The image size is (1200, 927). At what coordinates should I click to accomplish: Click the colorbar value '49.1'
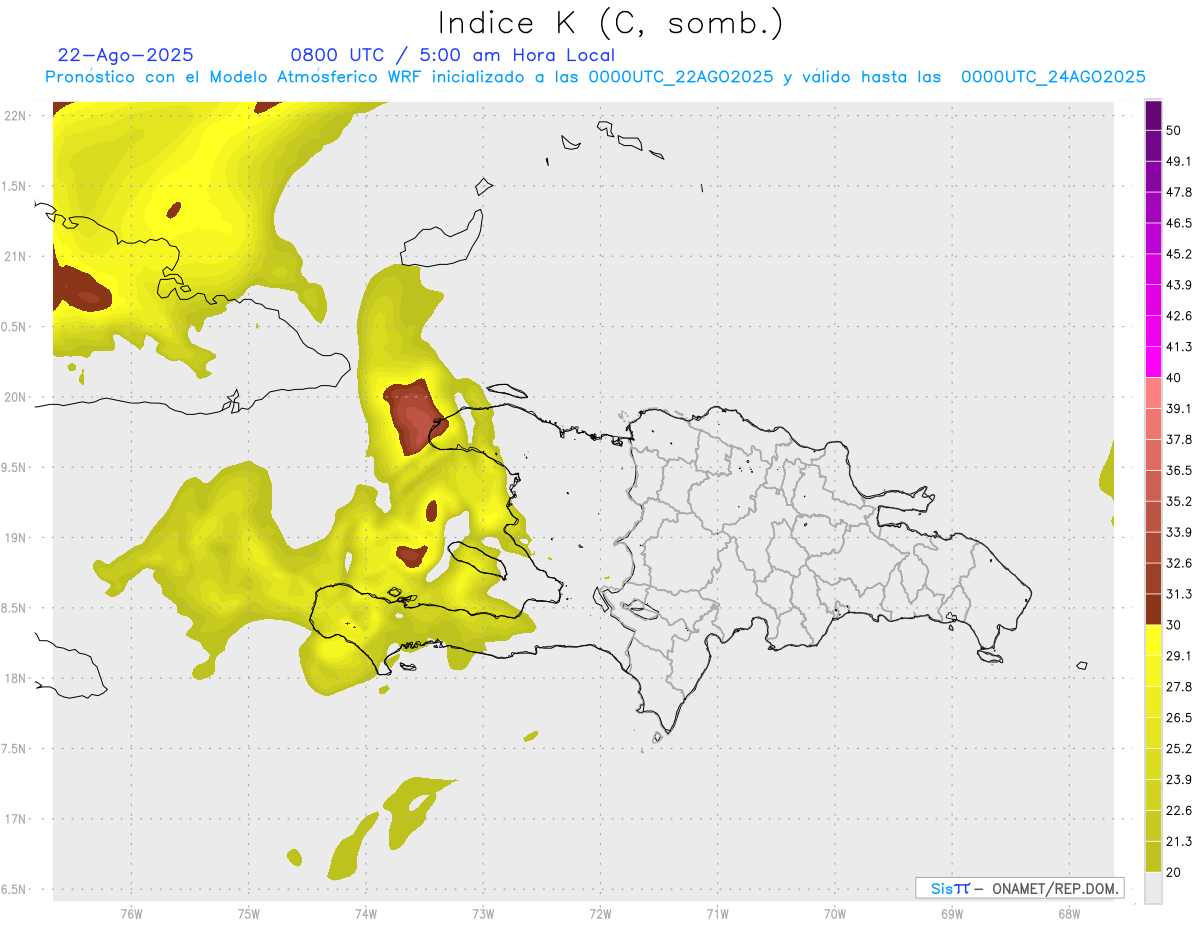[x=1179, y=161]
